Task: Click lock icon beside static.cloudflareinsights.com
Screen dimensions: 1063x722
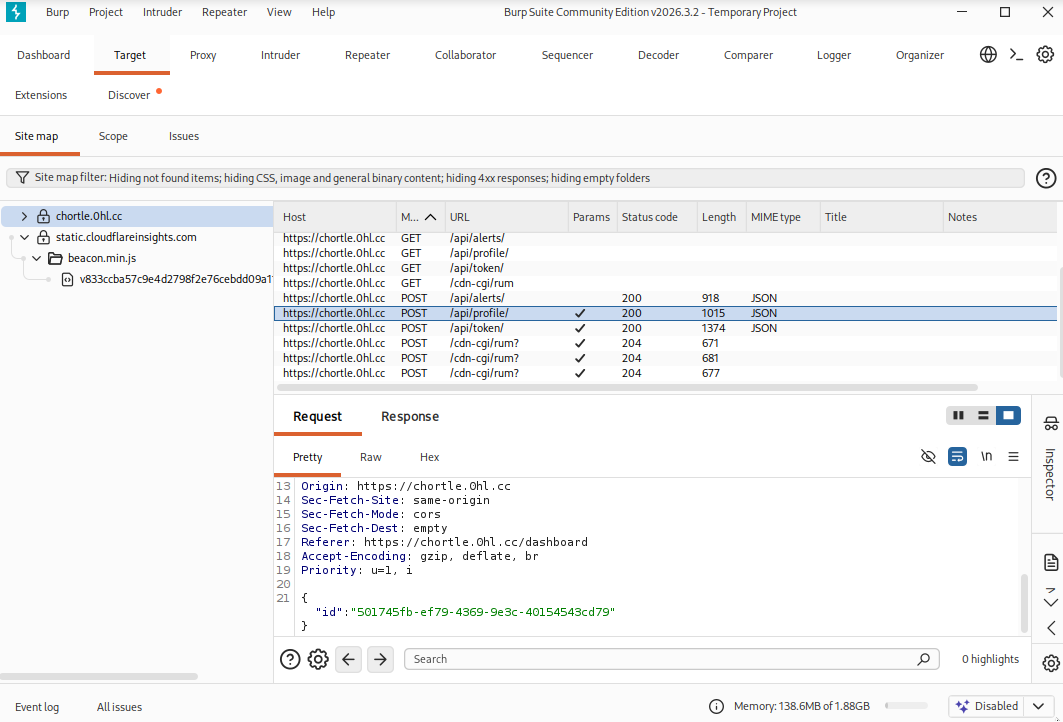Action: pyautogui.click(x=43, y=237)
